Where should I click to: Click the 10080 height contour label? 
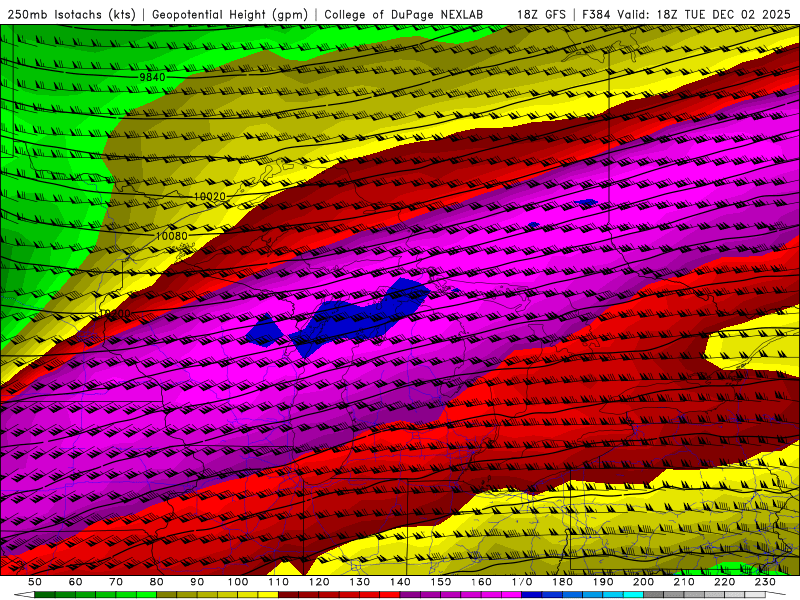click(x=171, y=236)
